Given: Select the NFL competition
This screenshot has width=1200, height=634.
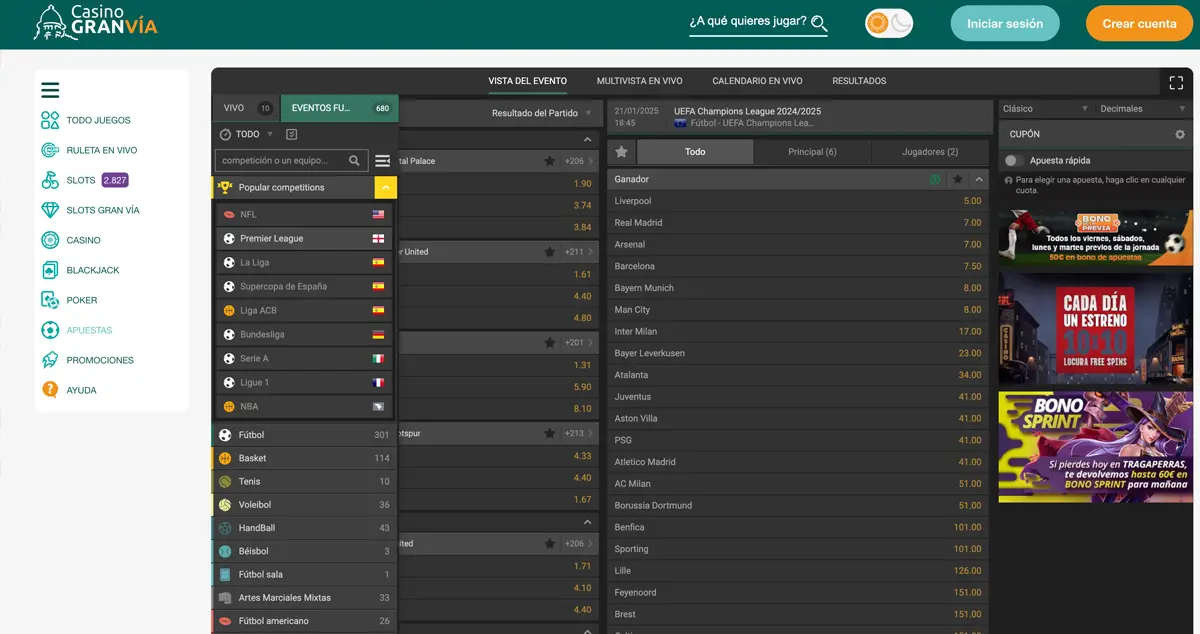Looking at the screenshot, I should [304, 215].
